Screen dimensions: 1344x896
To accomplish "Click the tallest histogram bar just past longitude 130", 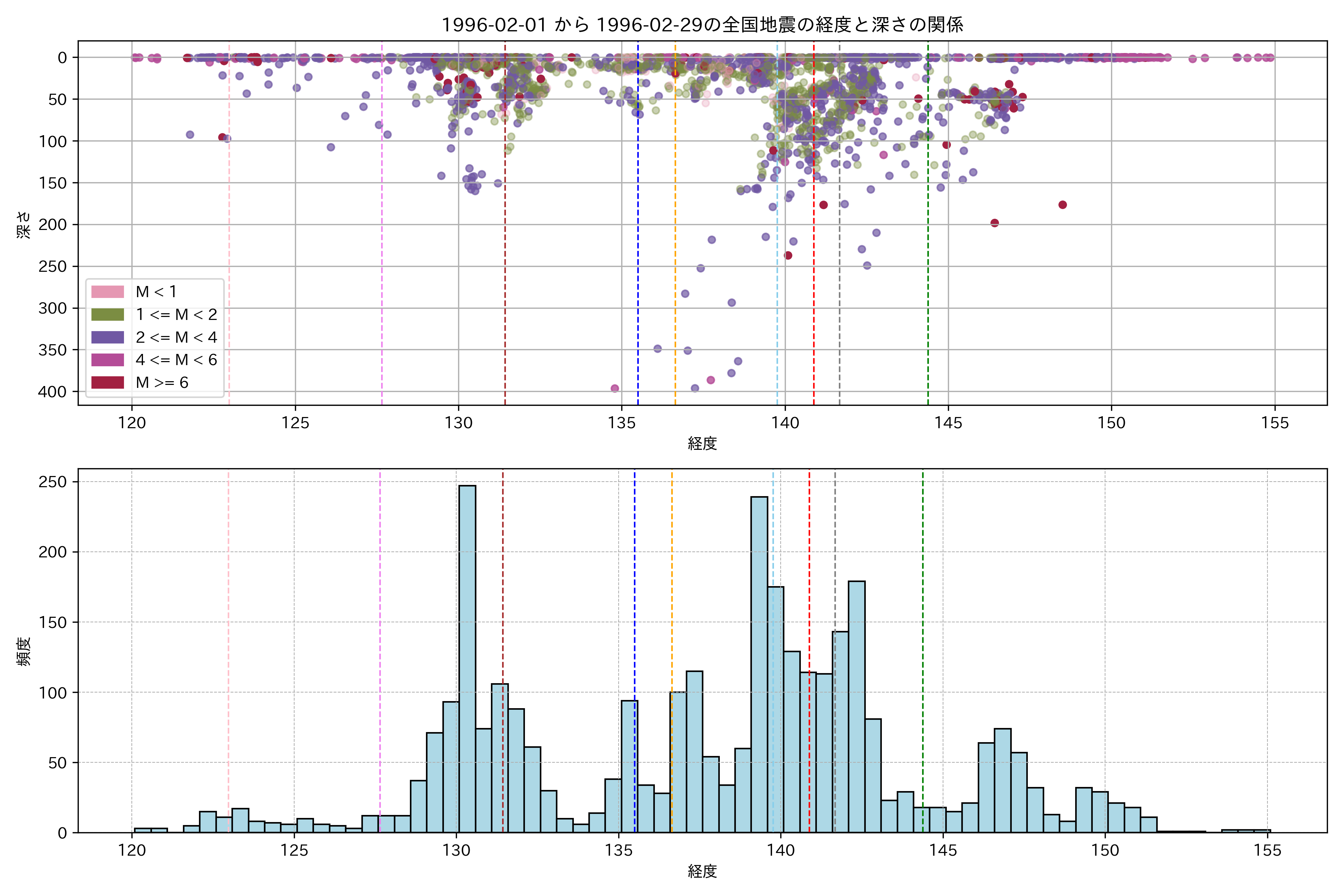I will [x=467, y=657].
